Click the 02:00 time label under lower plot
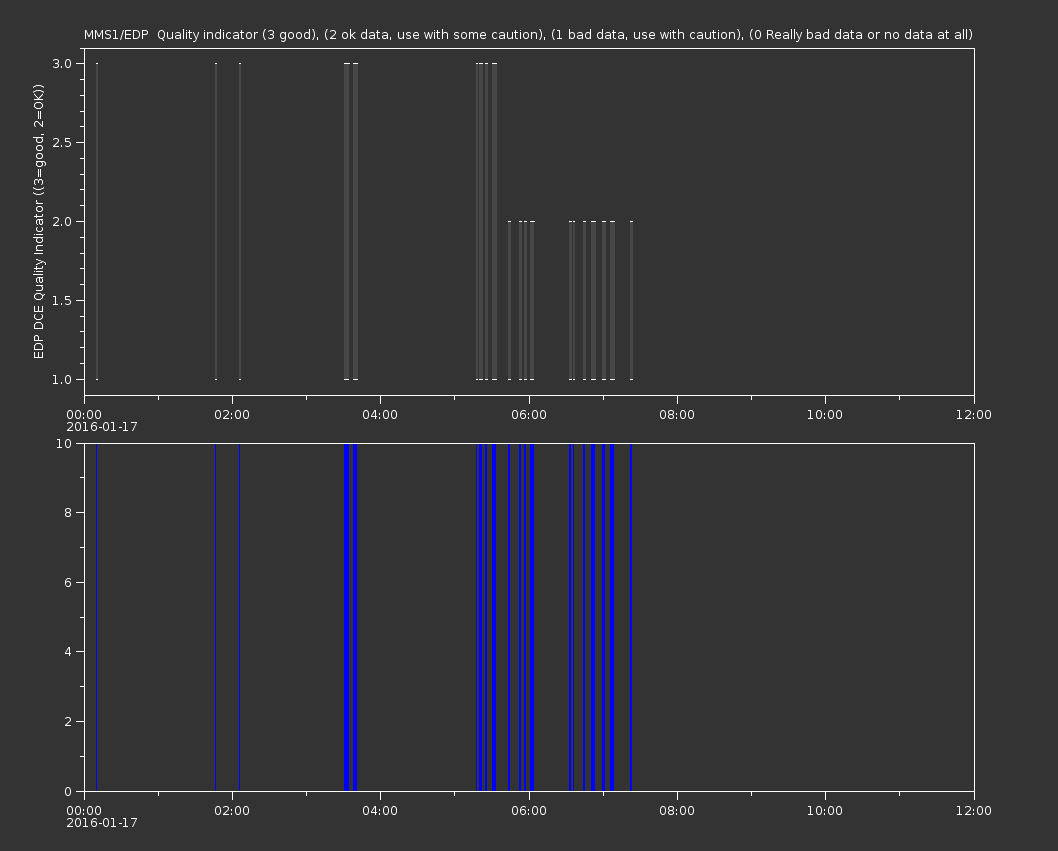The width and height of the screenshot is (1058, 851). 232,811
